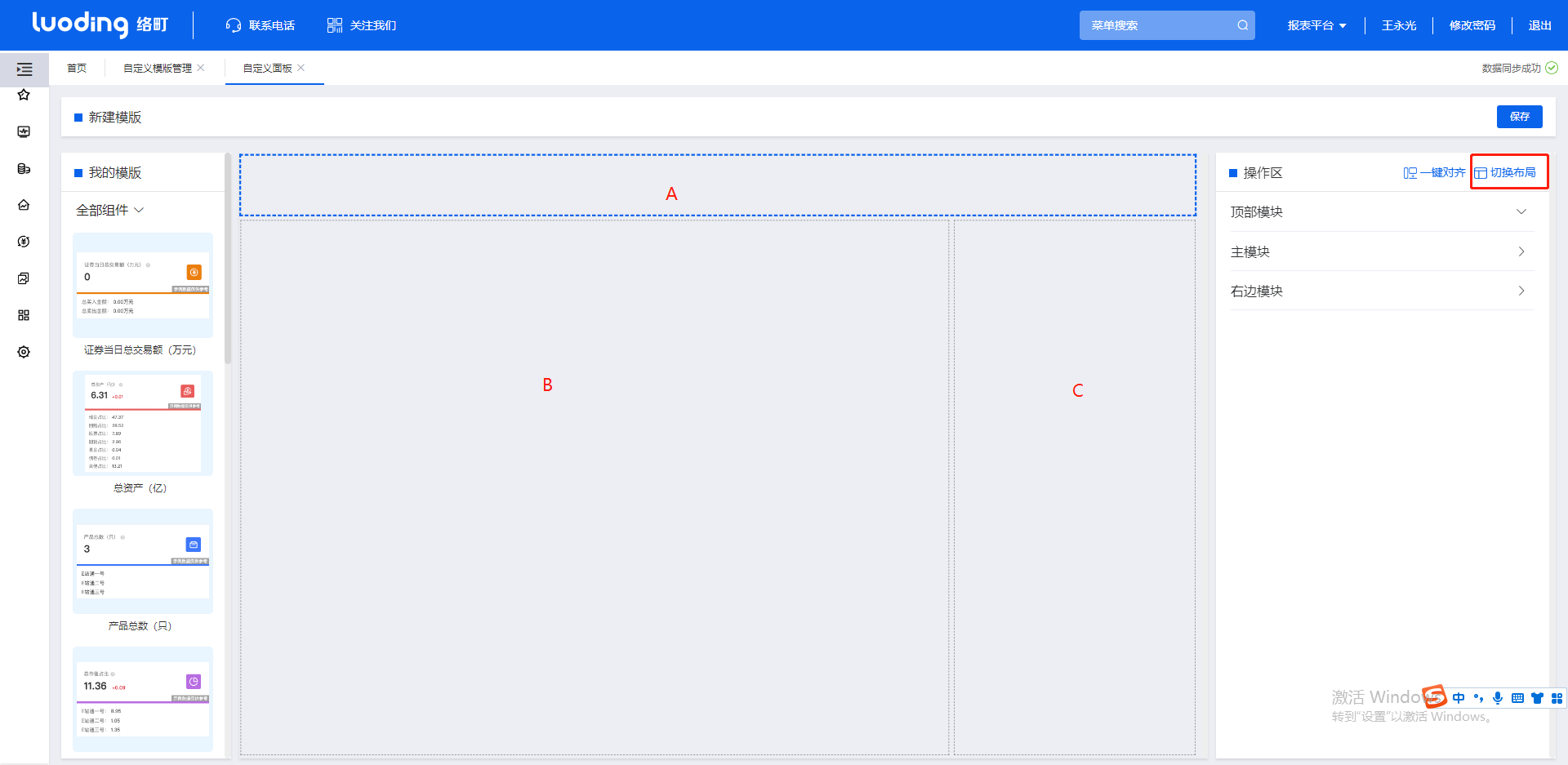
Task: Click the 保存 button
Action: coord(1519,117)
